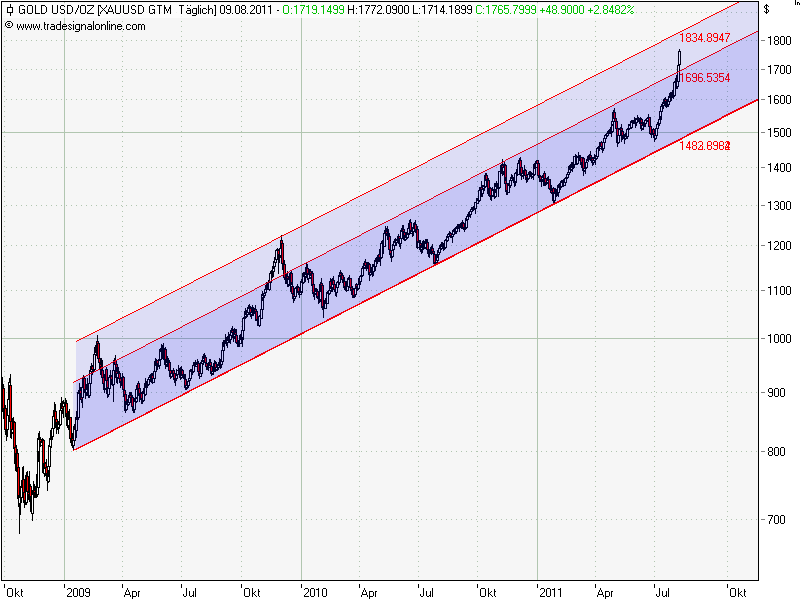The image size is (800, 600).
Task: Click the copyright symbol before tradesignalonline URL
Action: 9,25
